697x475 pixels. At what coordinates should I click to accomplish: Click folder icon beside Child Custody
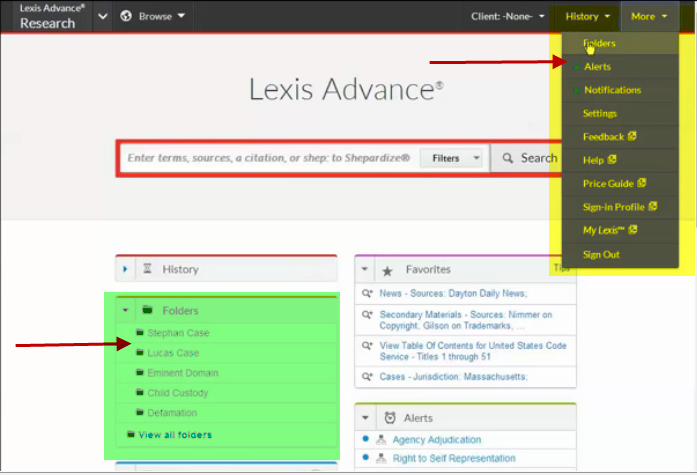tap(140, 392)
